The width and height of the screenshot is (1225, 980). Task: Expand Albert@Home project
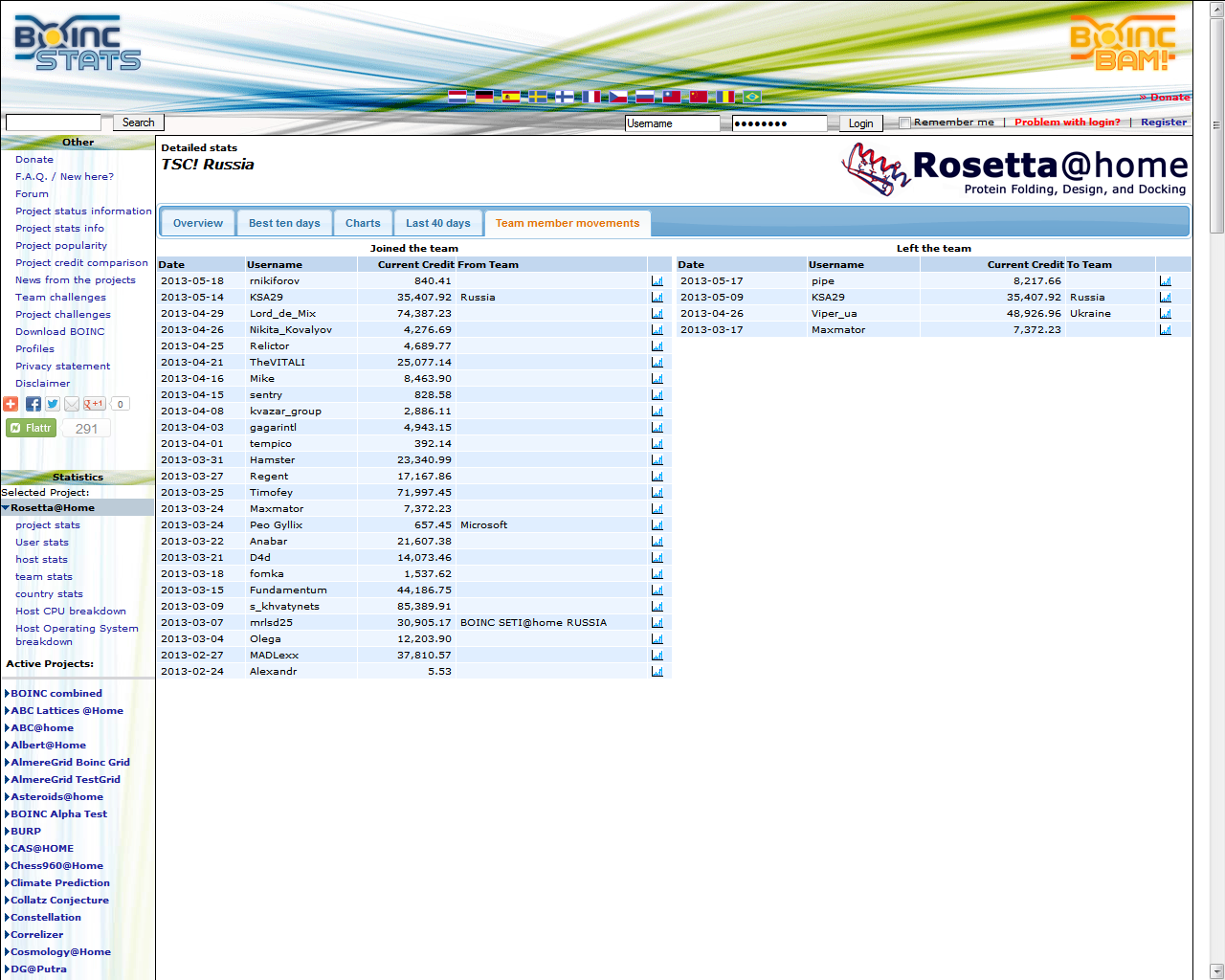point(7,746)
